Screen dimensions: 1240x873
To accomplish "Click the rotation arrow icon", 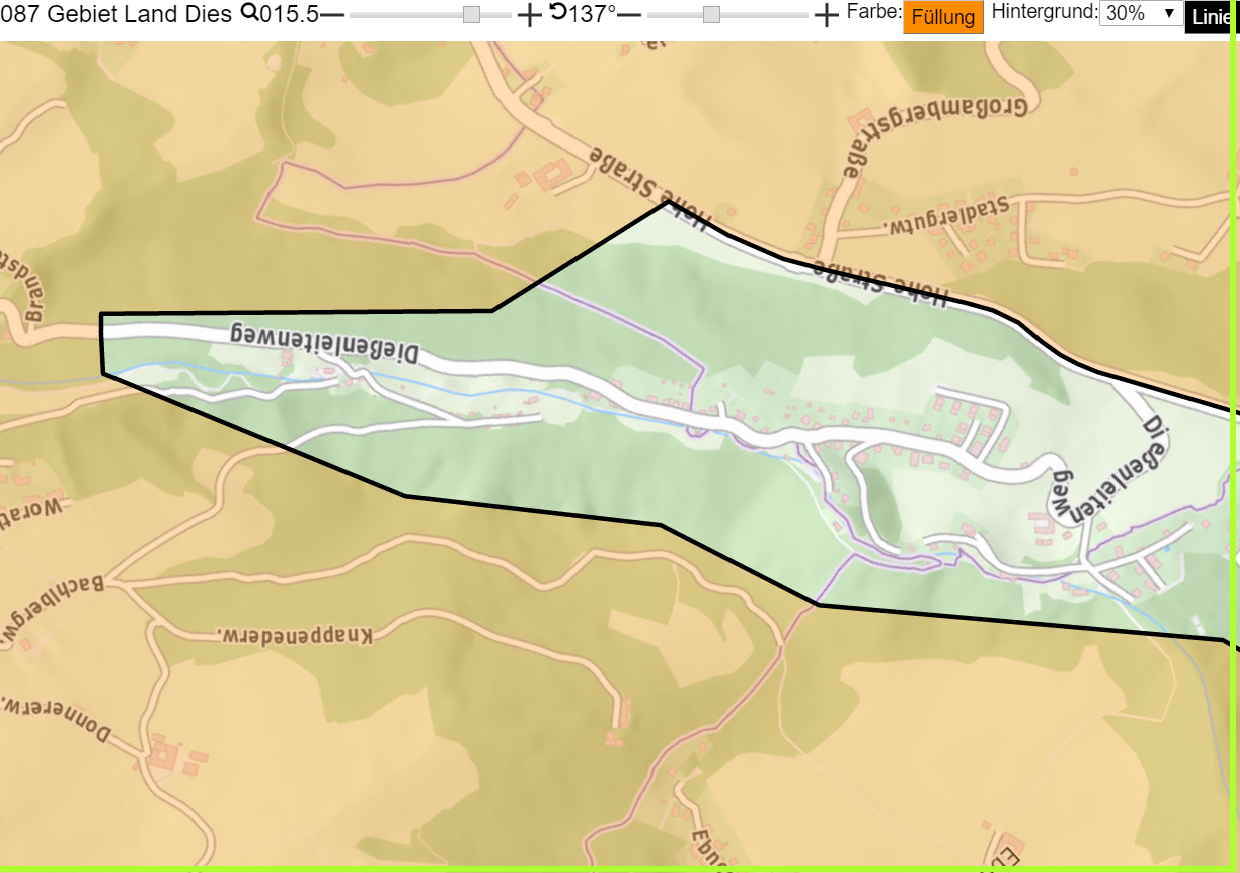I will pyautogui.click(x=558, y=12).
